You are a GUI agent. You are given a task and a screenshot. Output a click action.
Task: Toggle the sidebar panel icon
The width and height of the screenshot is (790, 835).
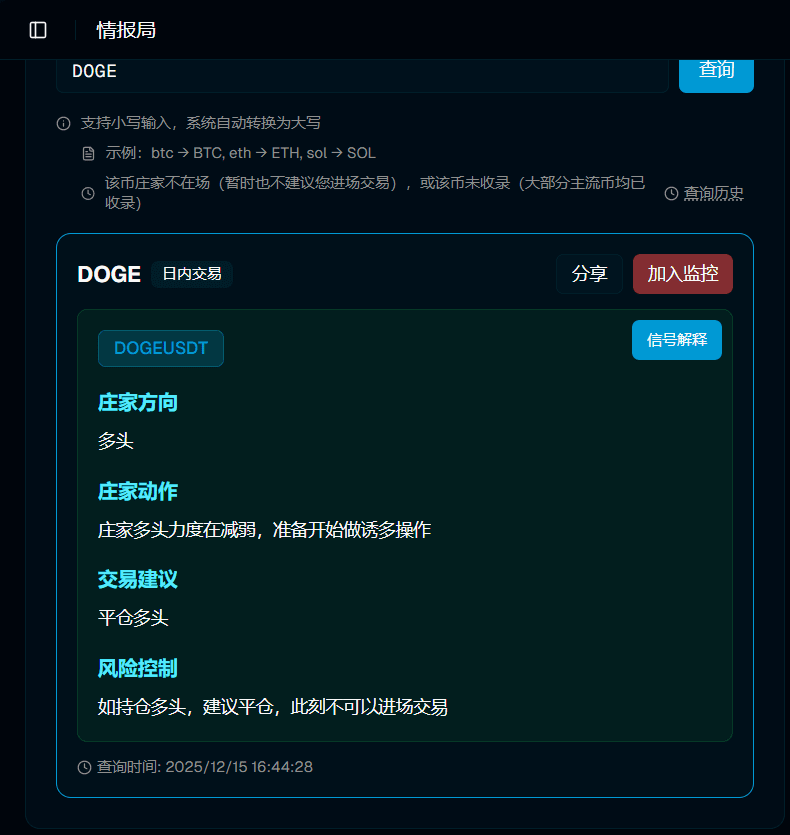click(38, 30)
